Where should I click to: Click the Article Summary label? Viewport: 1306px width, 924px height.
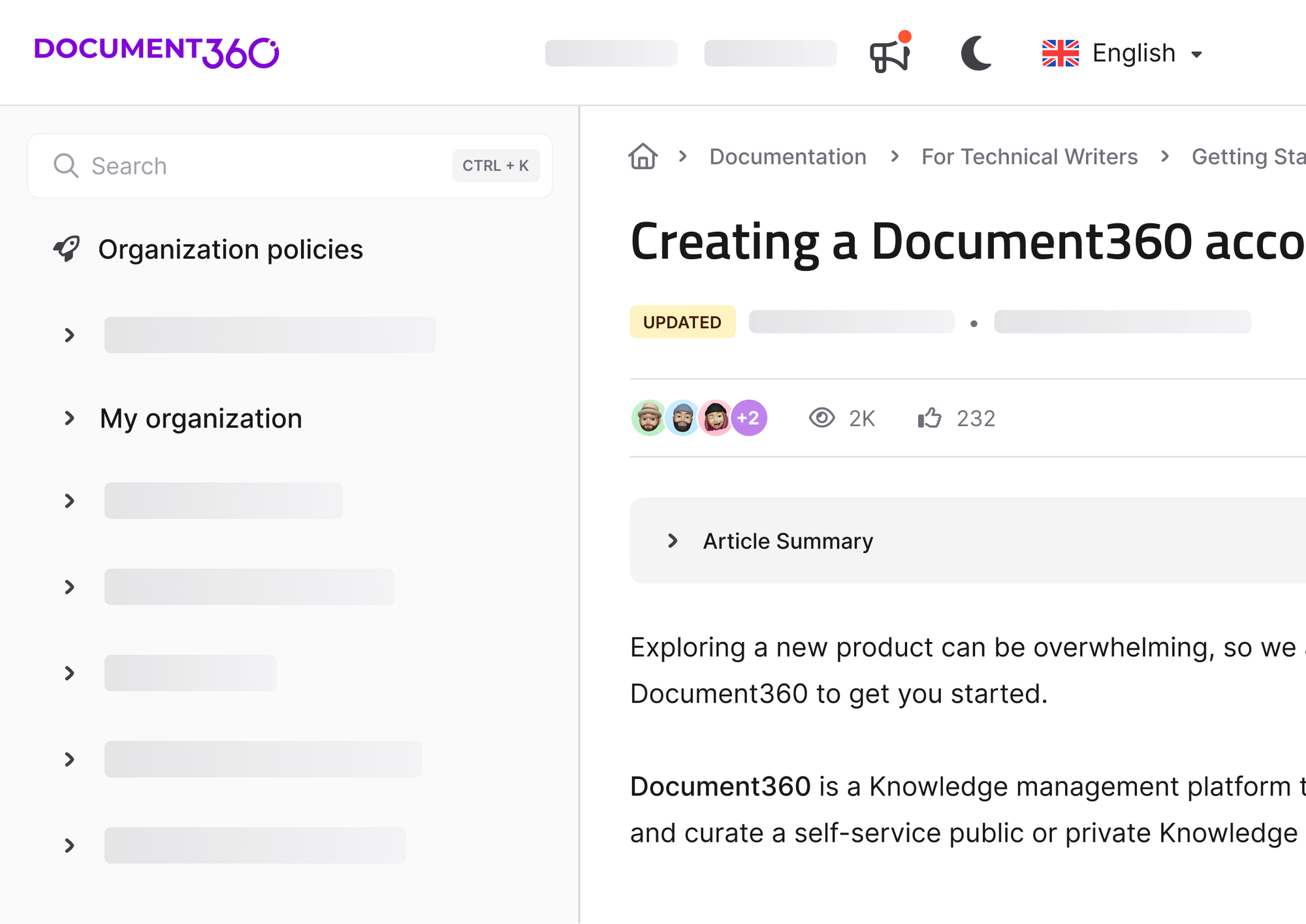[x=788, y=541]
